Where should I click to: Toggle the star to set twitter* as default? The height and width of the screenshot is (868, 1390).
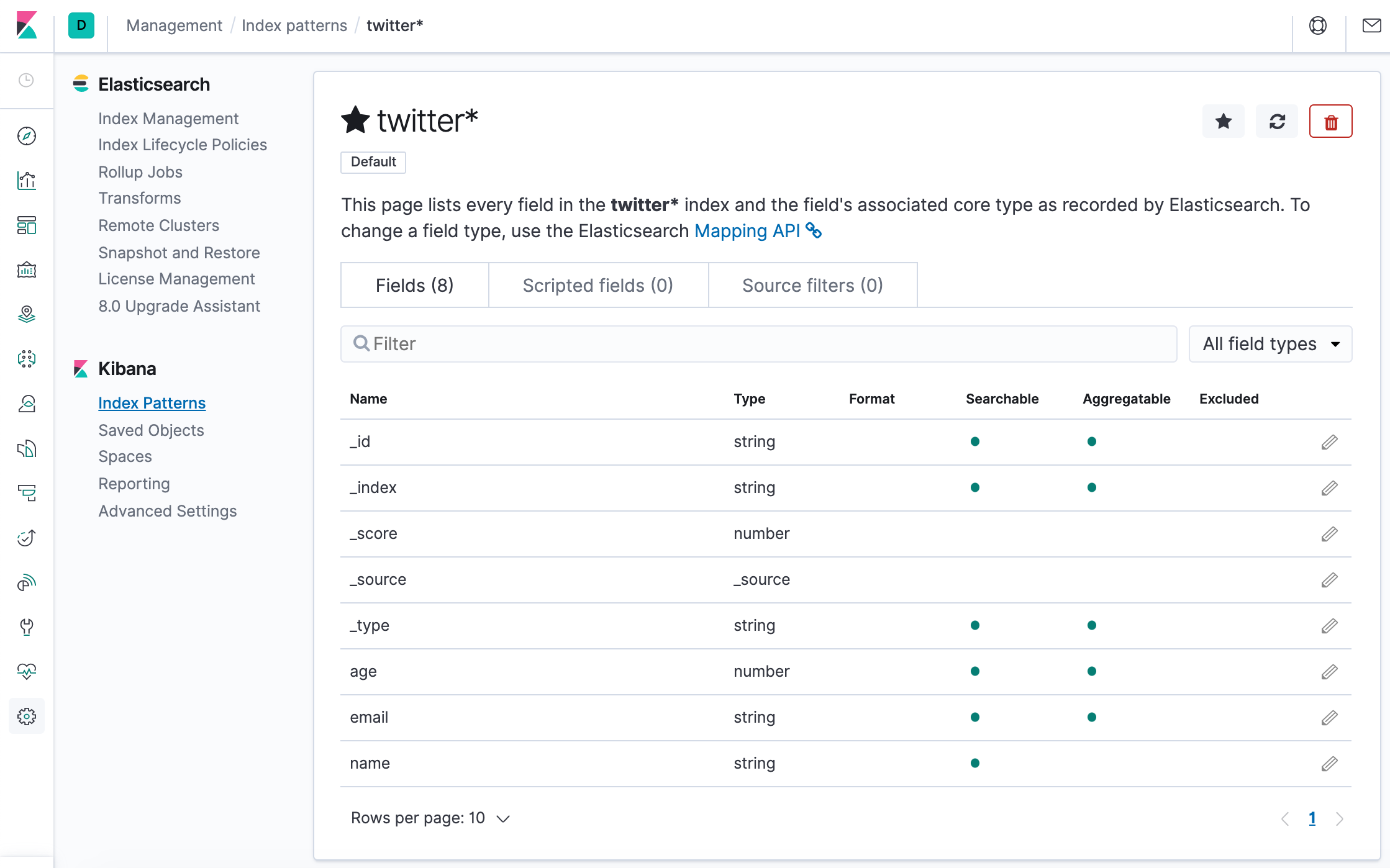1223,120
